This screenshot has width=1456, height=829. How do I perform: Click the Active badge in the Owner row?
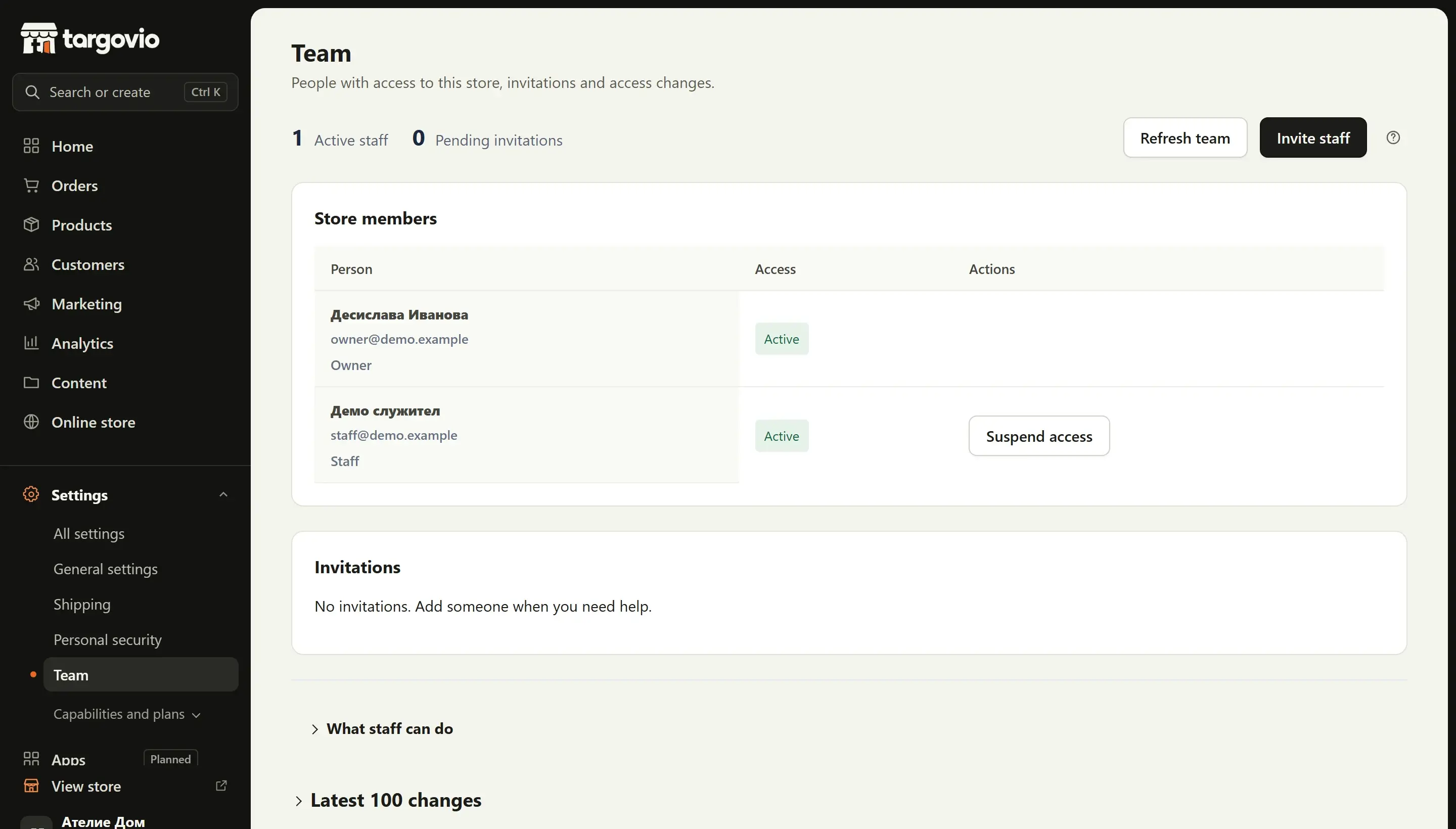(x=781, y=339)
